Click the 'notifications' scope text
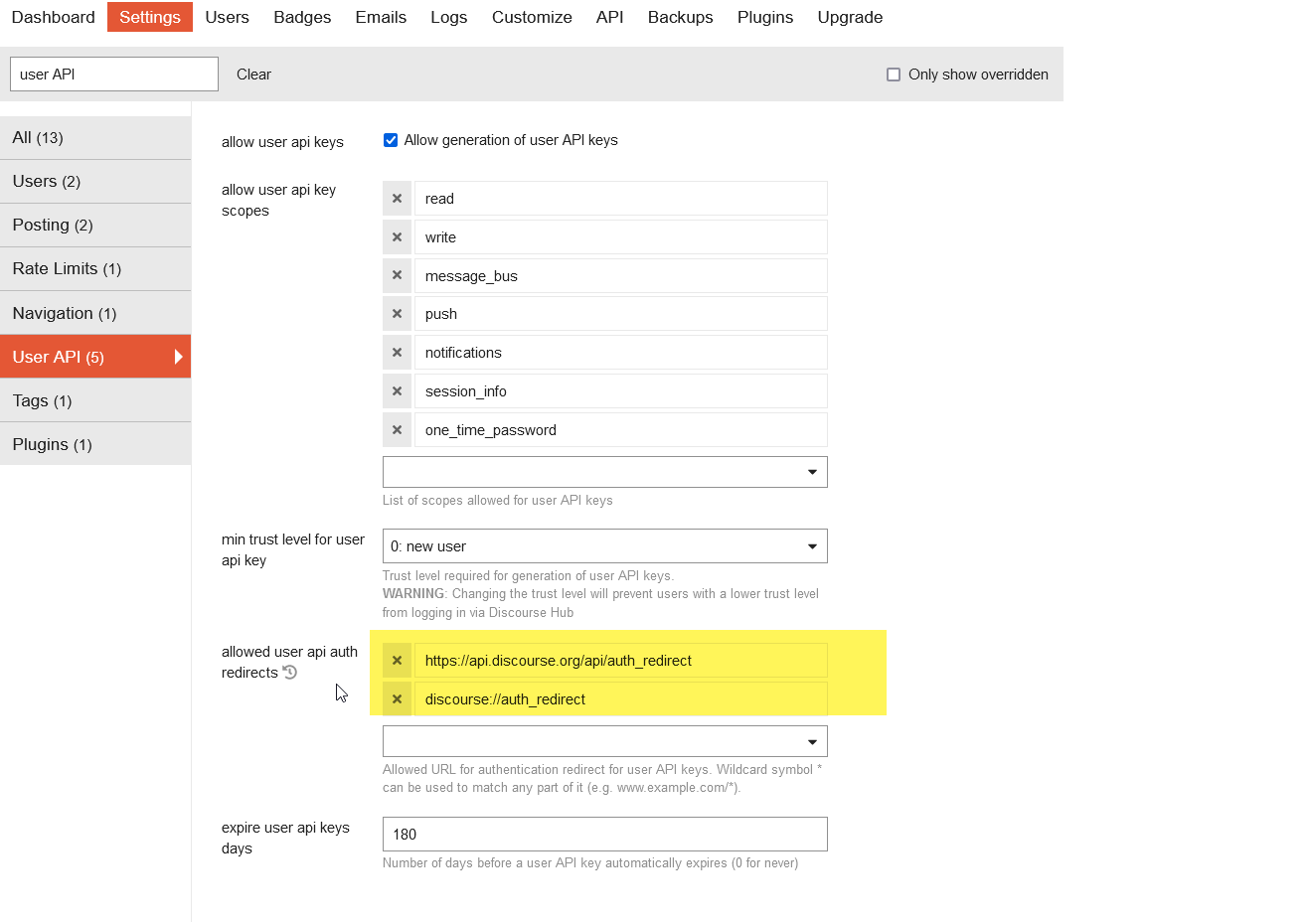 pyautogui.click(x=463, y=353)
